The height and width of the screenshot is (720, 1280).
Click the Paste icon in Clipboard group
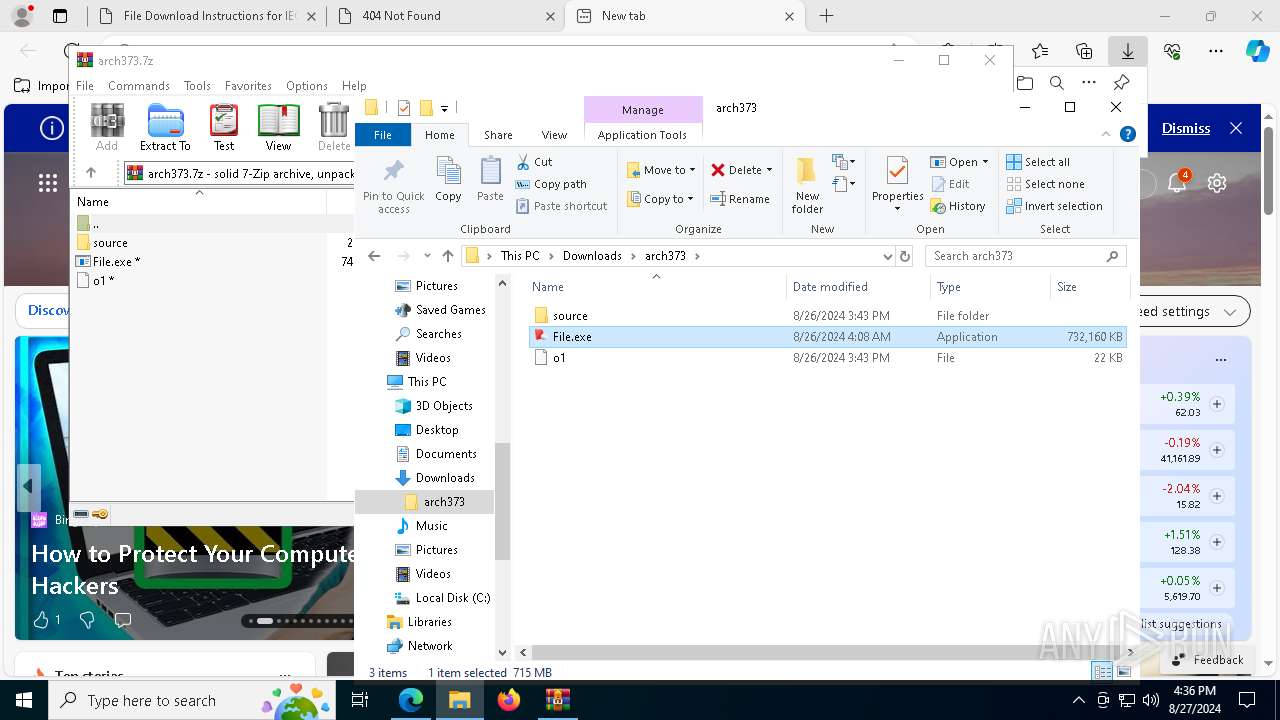click(x=490, y=180)
